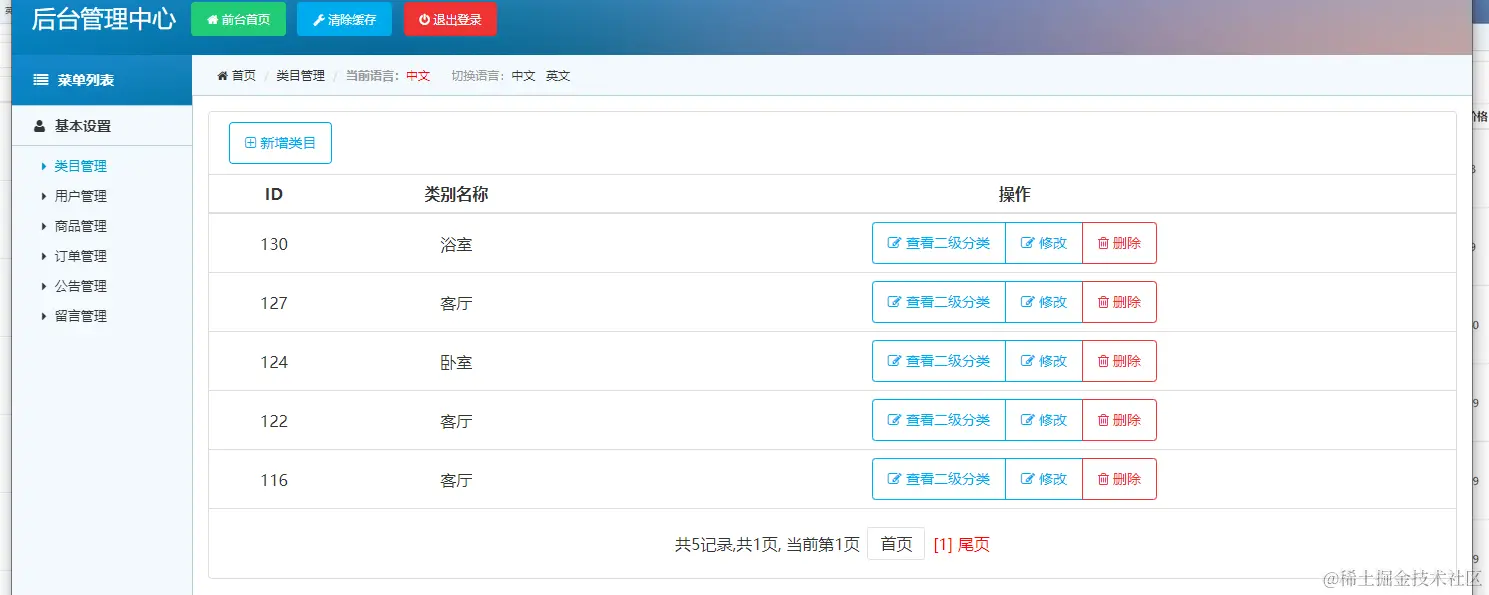Click page number [1] in pagination
The height and width of the screenshot is (595, 1489).
pyautogui.click(x=943, y=545)
